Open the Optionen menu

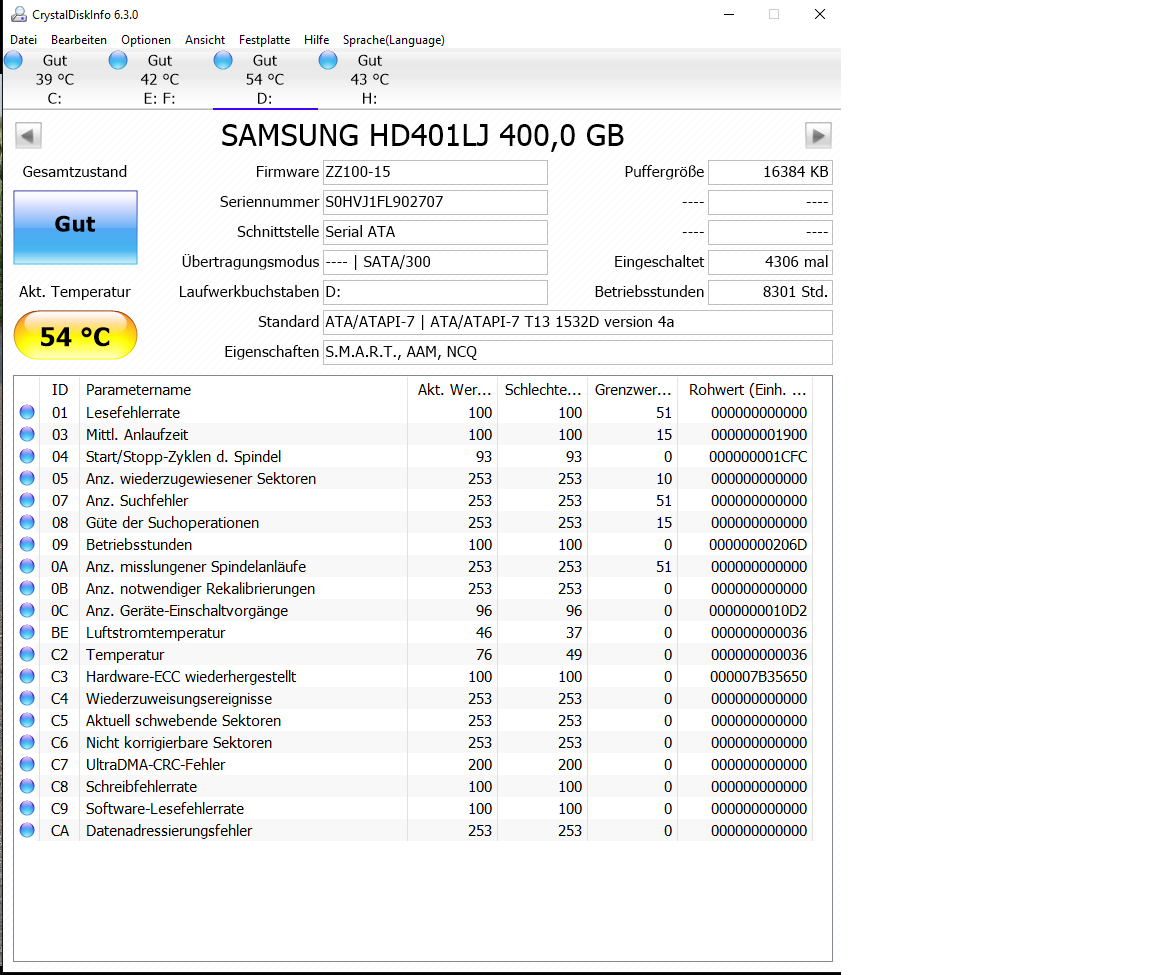coord(146,40)
